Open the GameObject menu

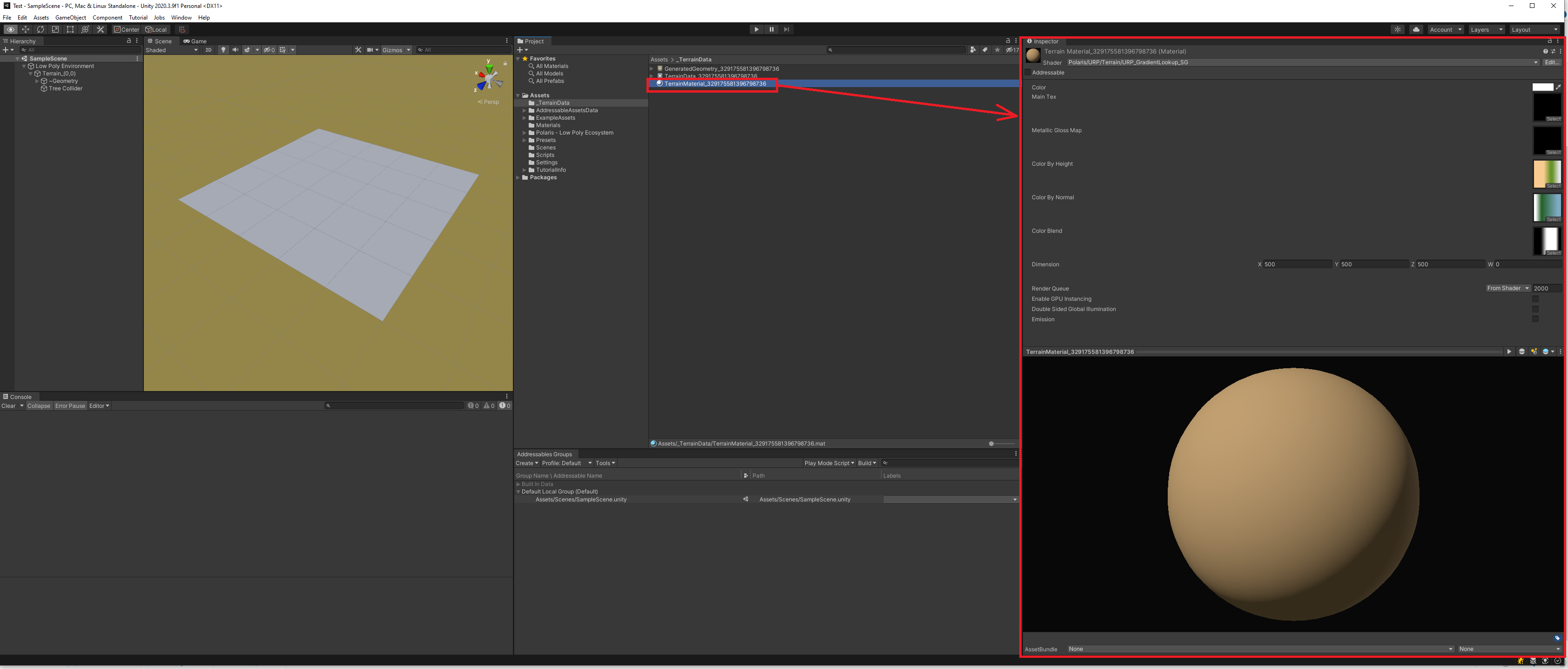point(71,18)
